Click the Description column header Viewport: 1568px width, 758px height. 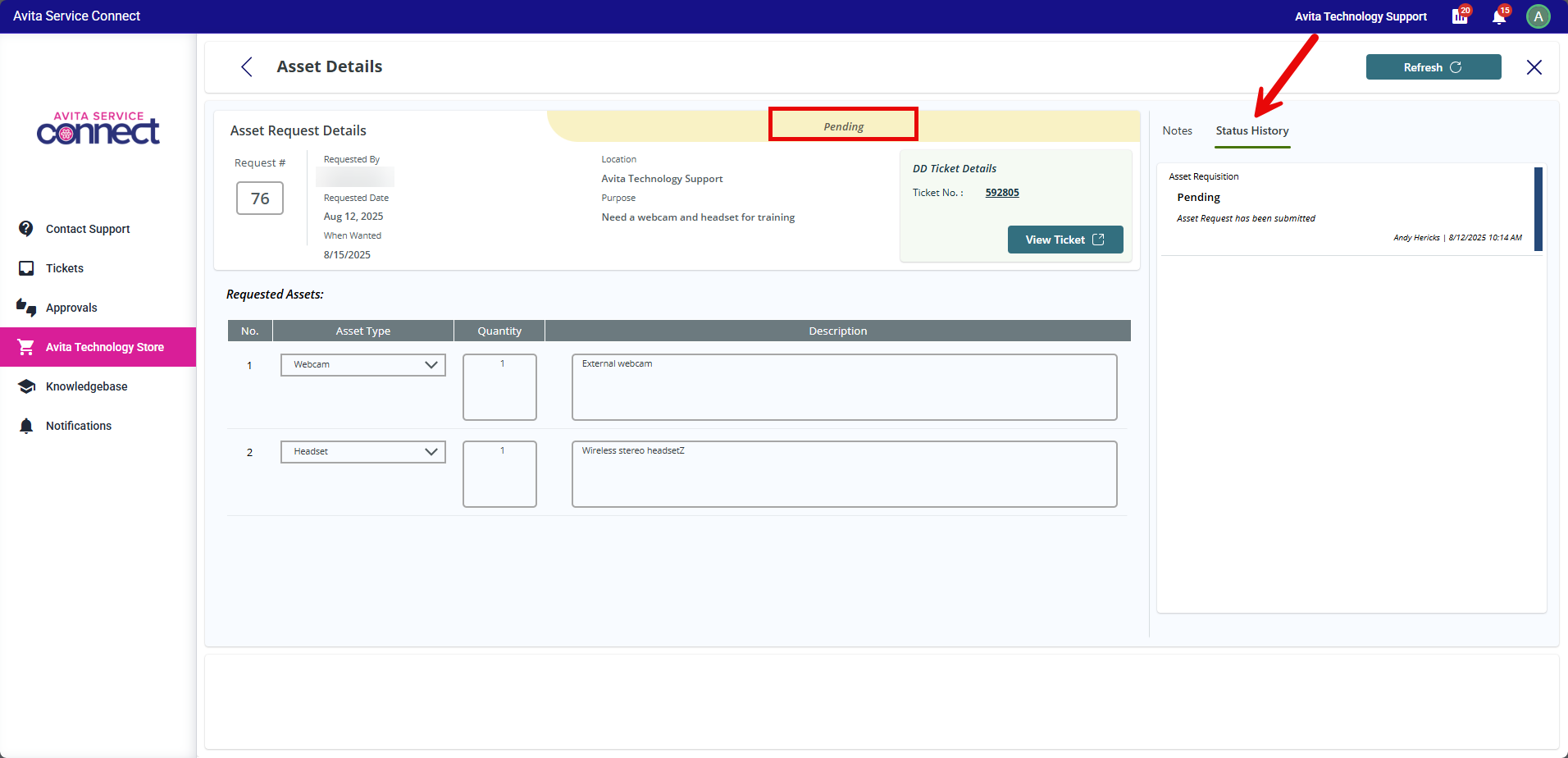[x=837, y=331]
